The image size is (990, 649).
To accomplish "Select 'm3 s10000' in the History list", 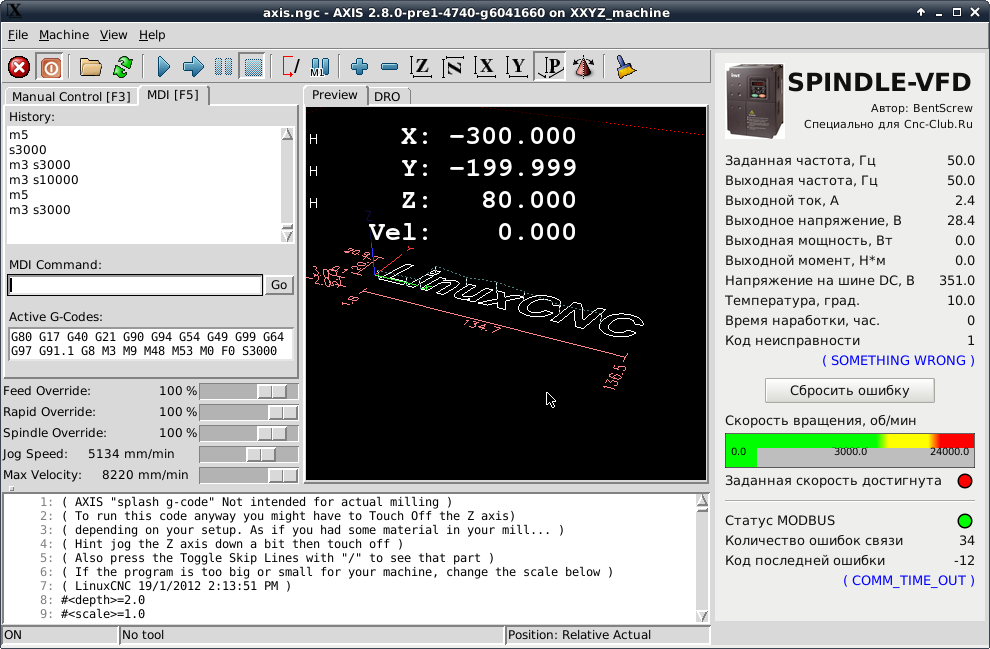I will tap(44, 180).
